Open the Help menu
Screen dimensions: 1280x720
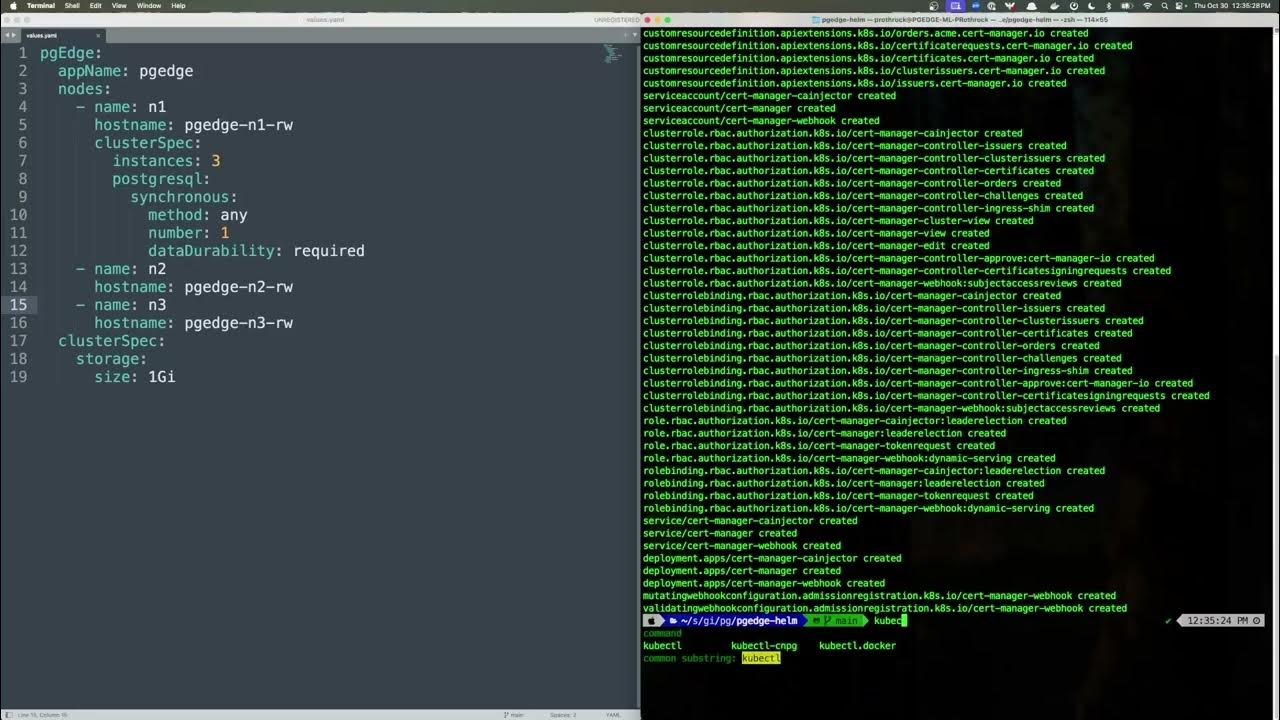coord(178,5)
